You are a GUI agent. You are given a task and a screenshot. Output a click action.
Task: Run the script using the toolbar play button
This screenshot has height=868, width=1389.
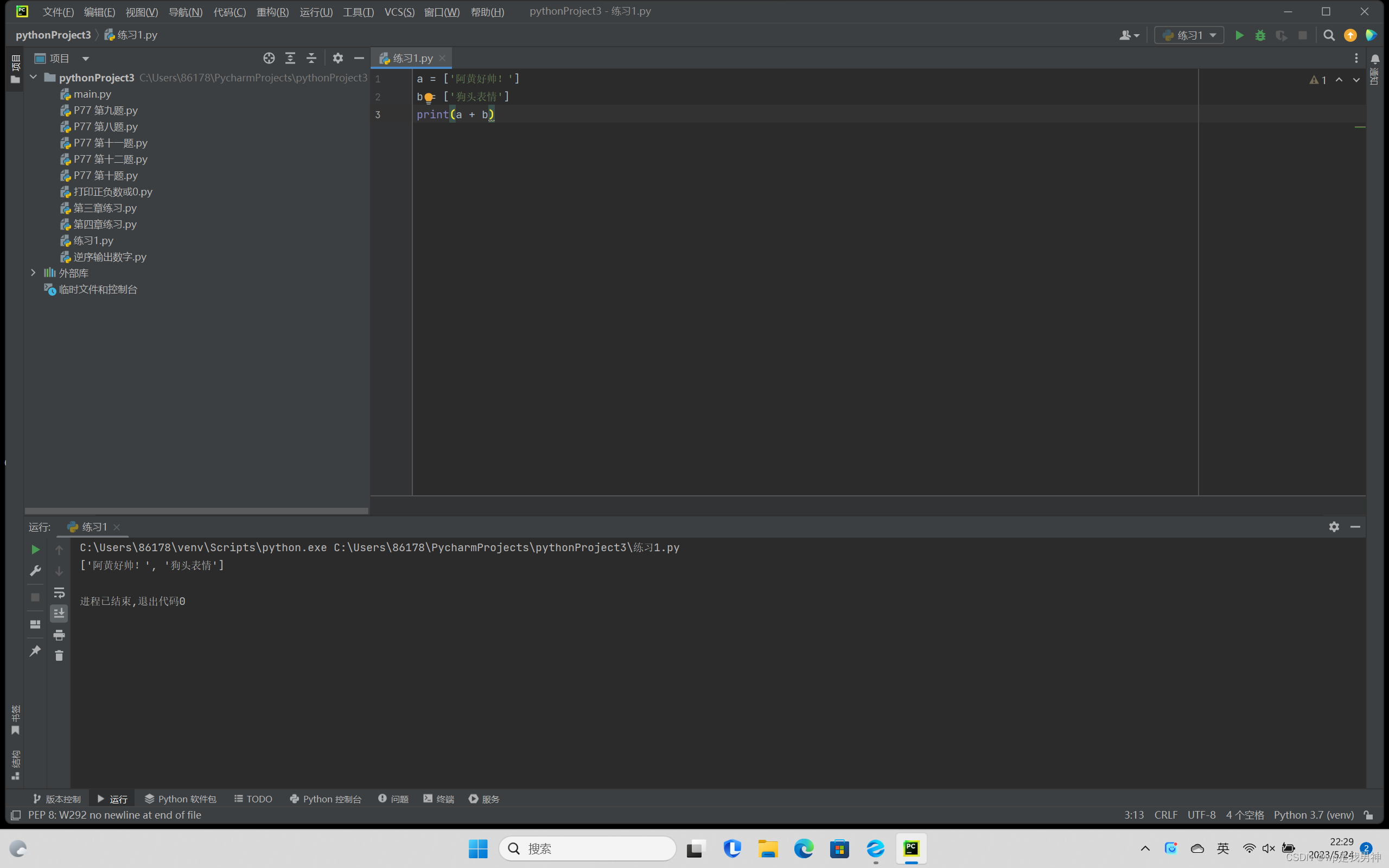tap(1240, 35)
